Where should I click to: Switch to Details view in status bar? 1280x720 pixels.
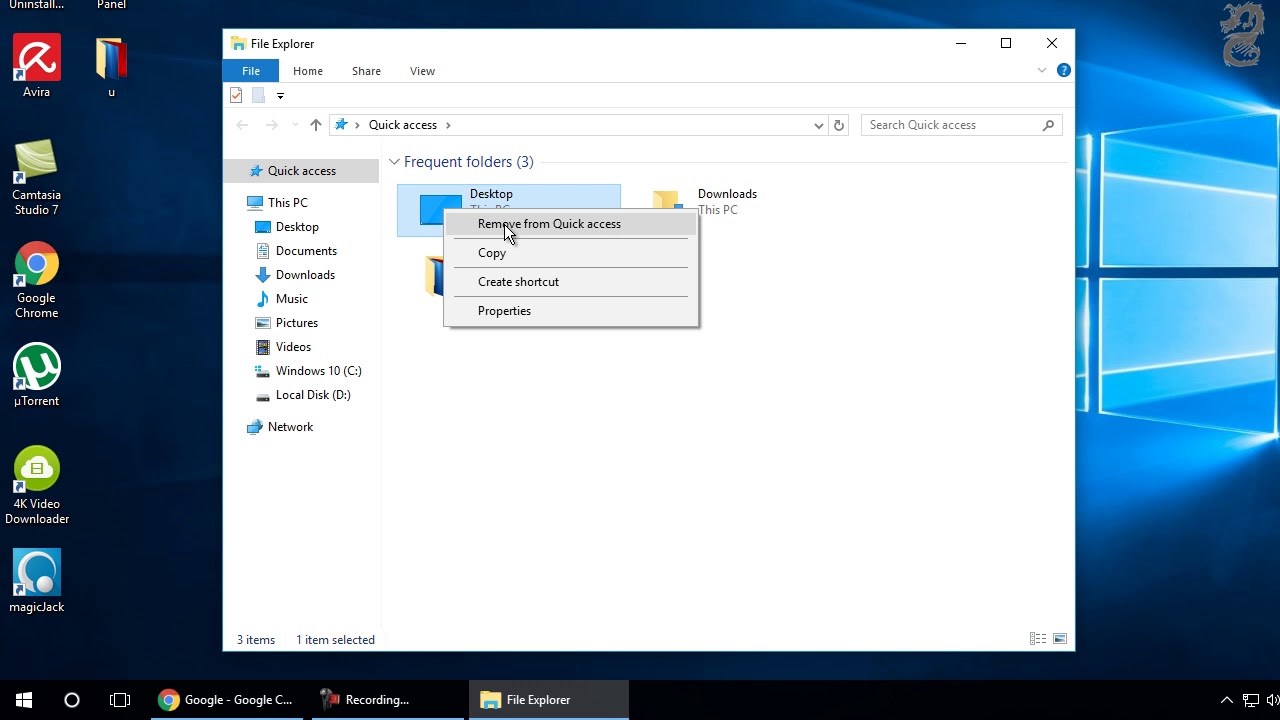1038,639
